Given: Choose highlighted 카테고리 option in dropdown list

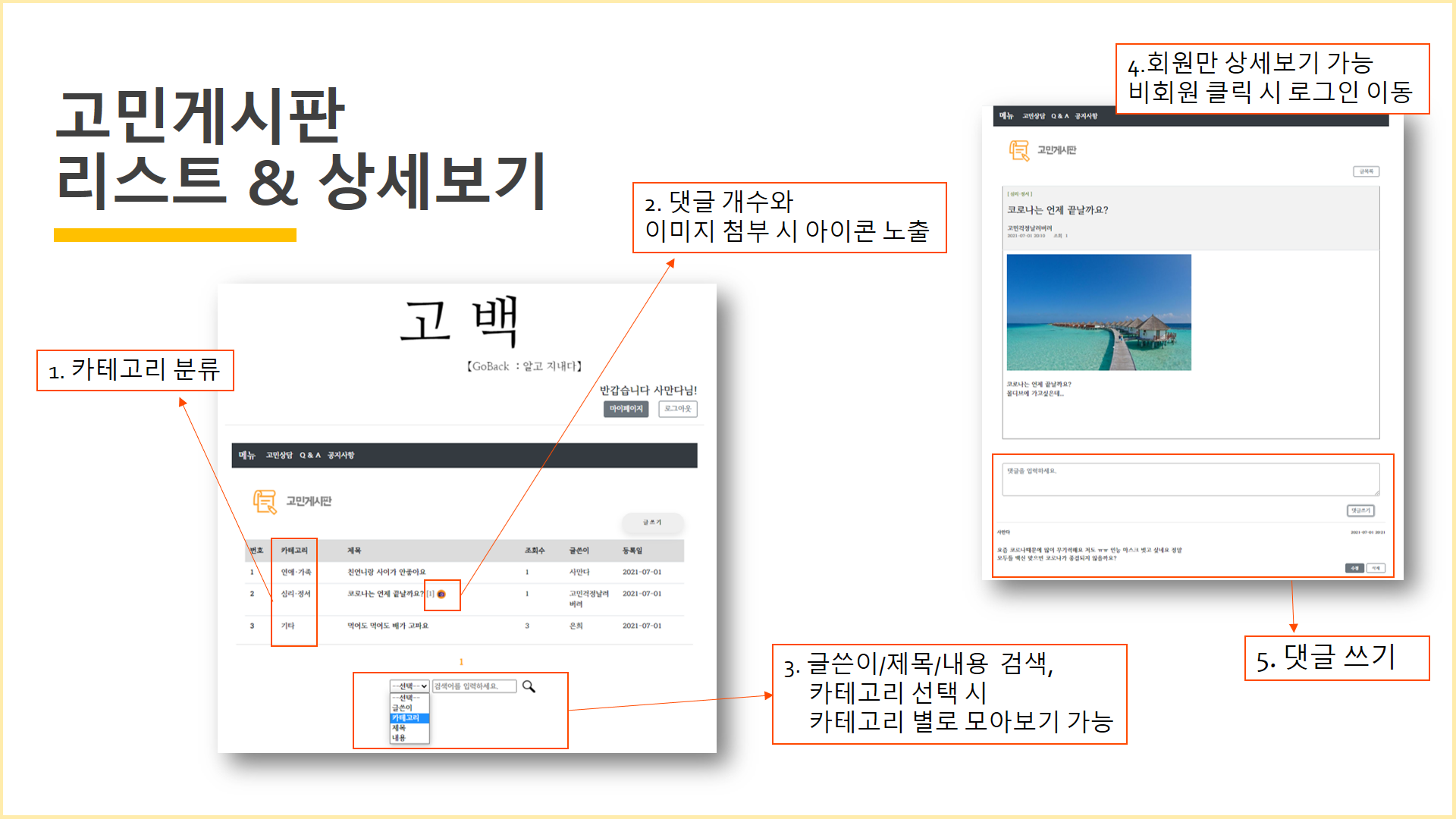Looking at the screenshot, I should click(409, 717).
